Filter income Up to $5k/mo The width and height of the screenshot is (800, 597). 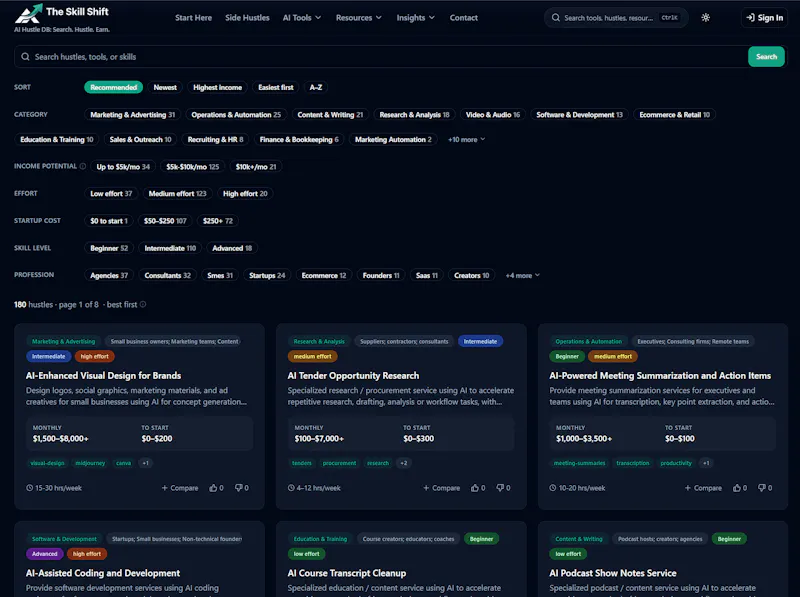click(x=123, y=167)
